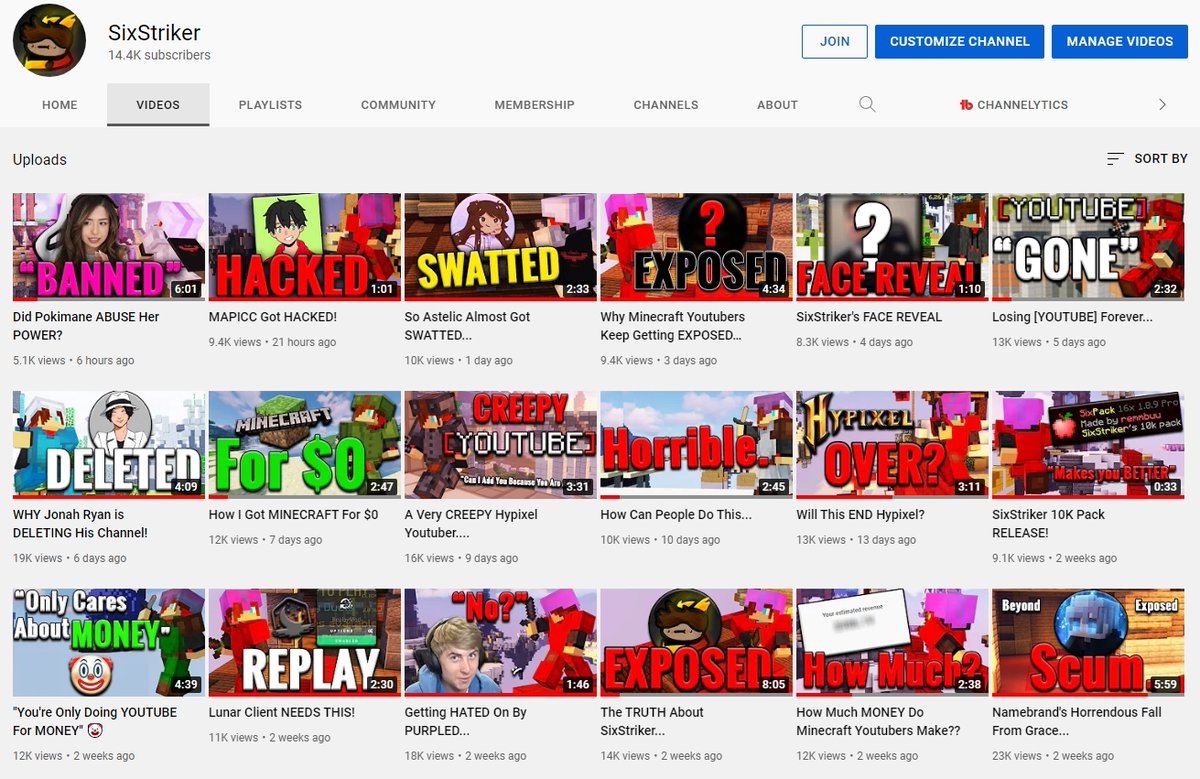Click the Uploads section heading
Image resolution: width=1200 pixels, height=779 pixels.
pyautogui.click(x=39, y=159)
